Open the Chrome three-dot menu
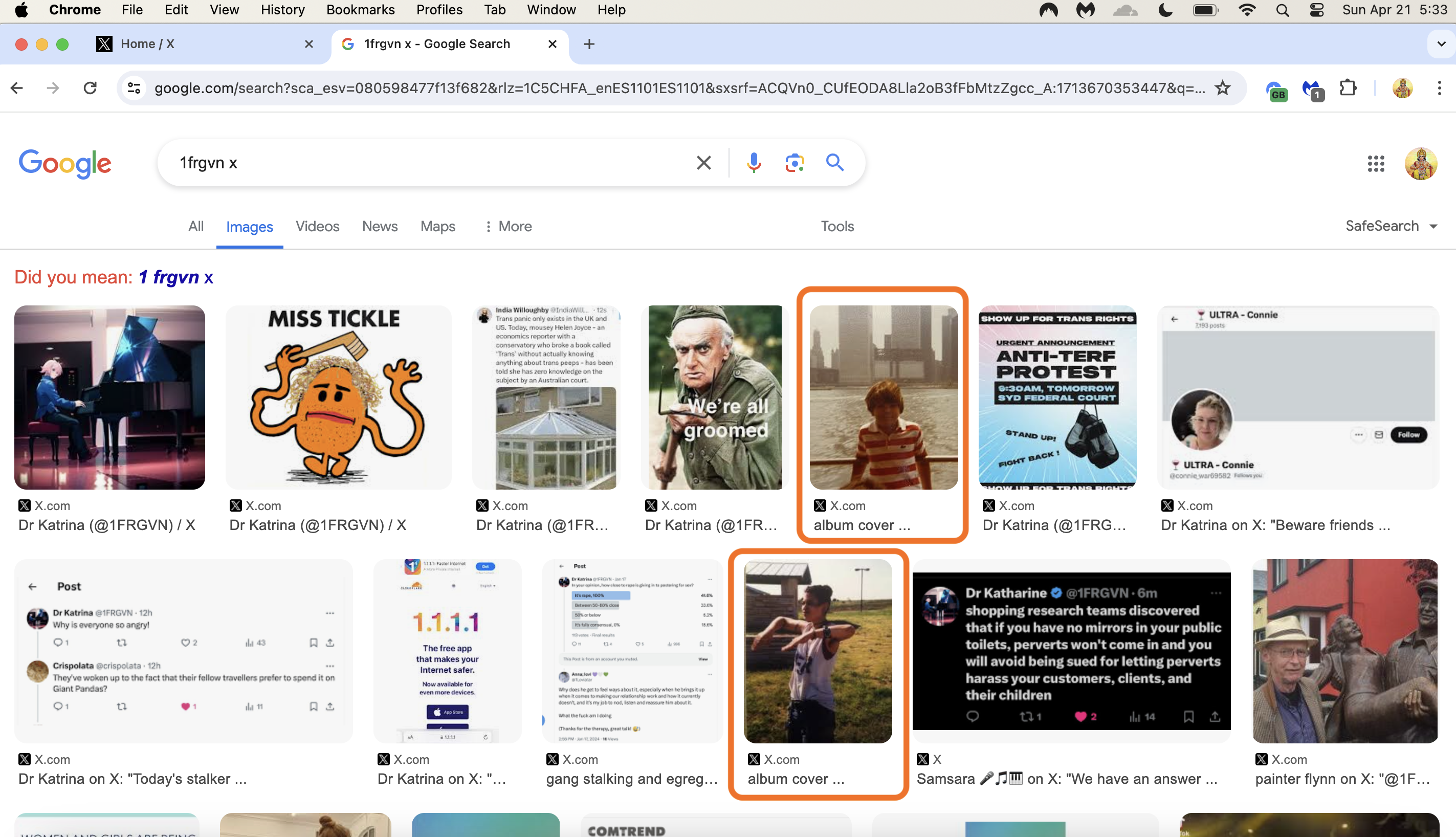 [x=1439, y=88]
